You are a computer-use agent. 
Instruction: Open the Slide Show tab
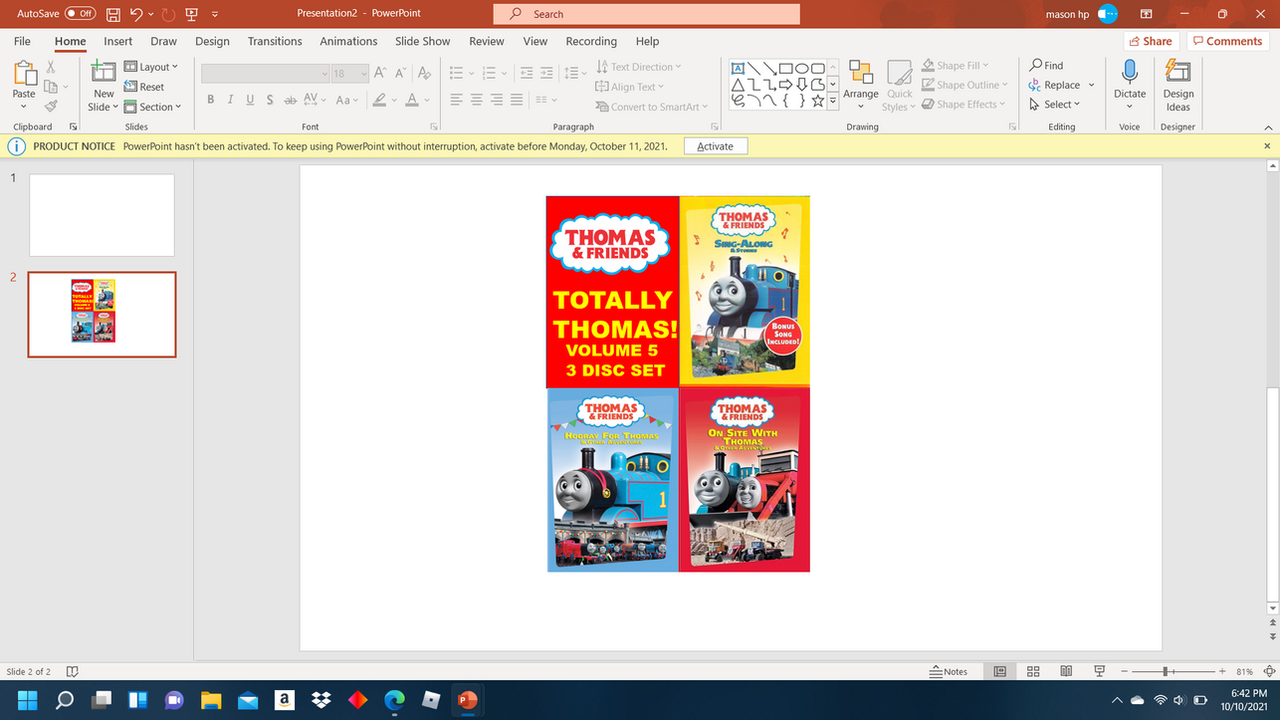click(x=422, y=41)
